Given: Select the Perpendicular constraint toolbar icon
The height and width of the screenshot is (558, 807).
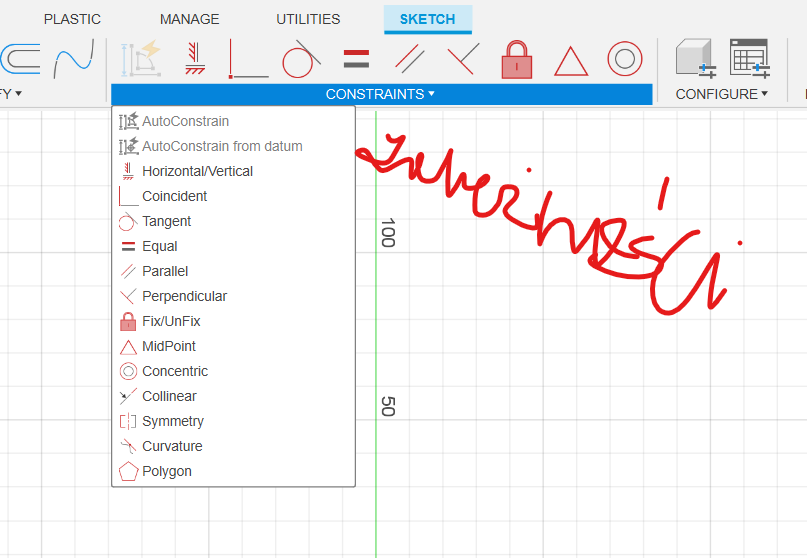Looking at the screenshot, I should [462, 59].
